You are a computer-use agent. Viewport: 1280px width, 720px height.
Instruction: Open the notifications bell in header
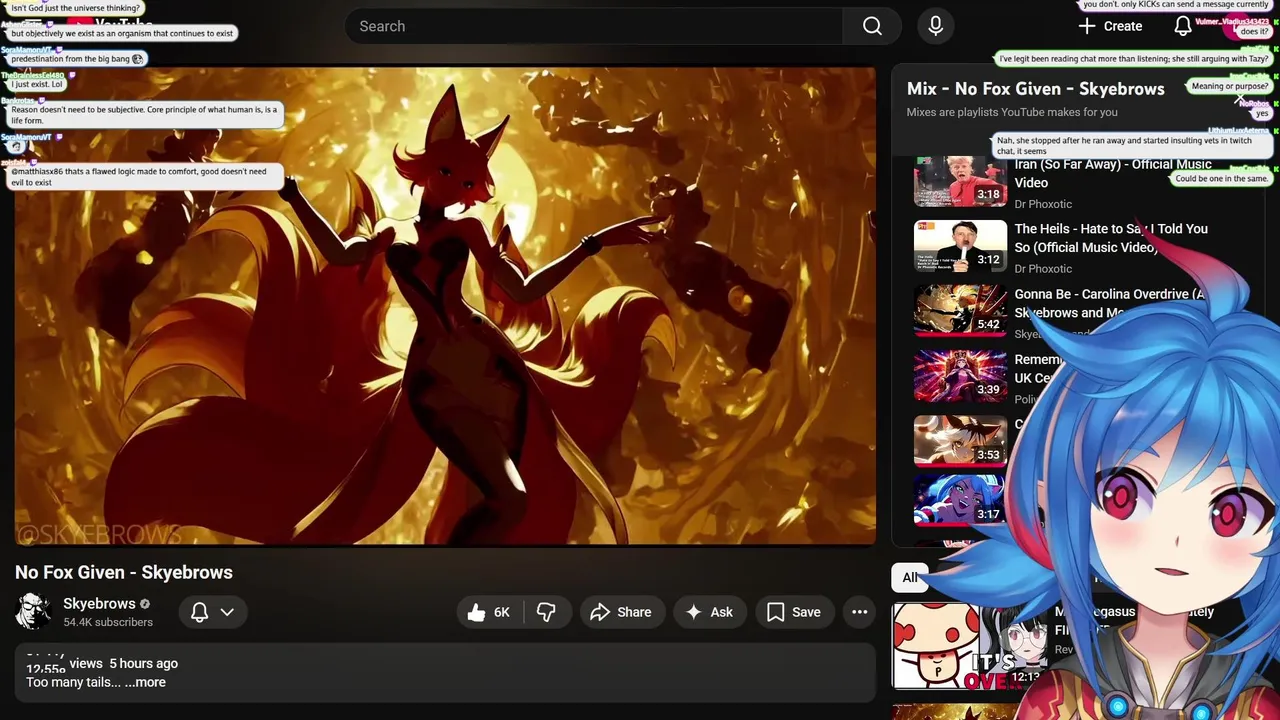click(1182, 26)
